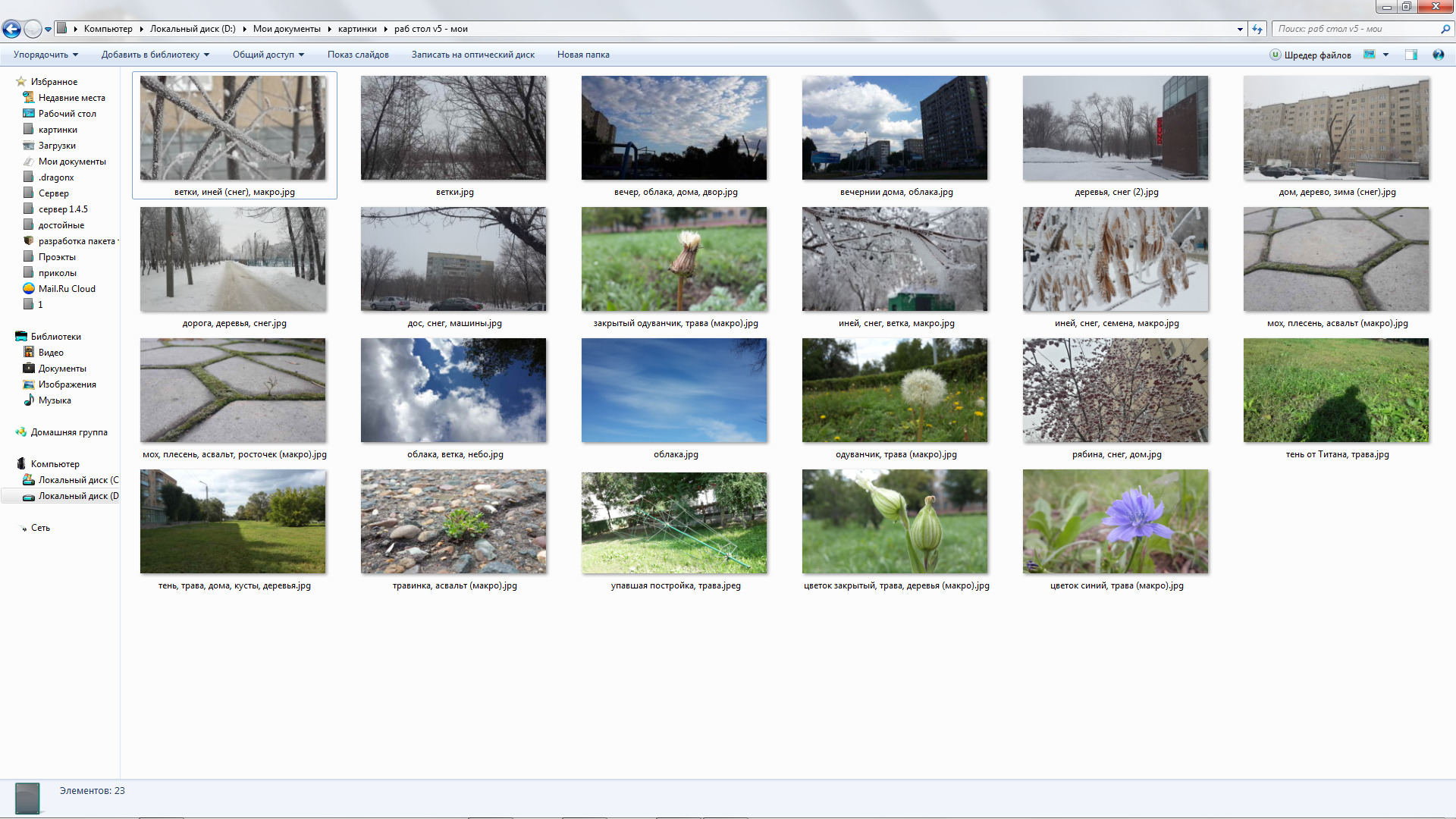This screenshot has width=1456, height=819.
Task: Click картинки in the breadcrumb path
Action: click(x=357, y=29)
